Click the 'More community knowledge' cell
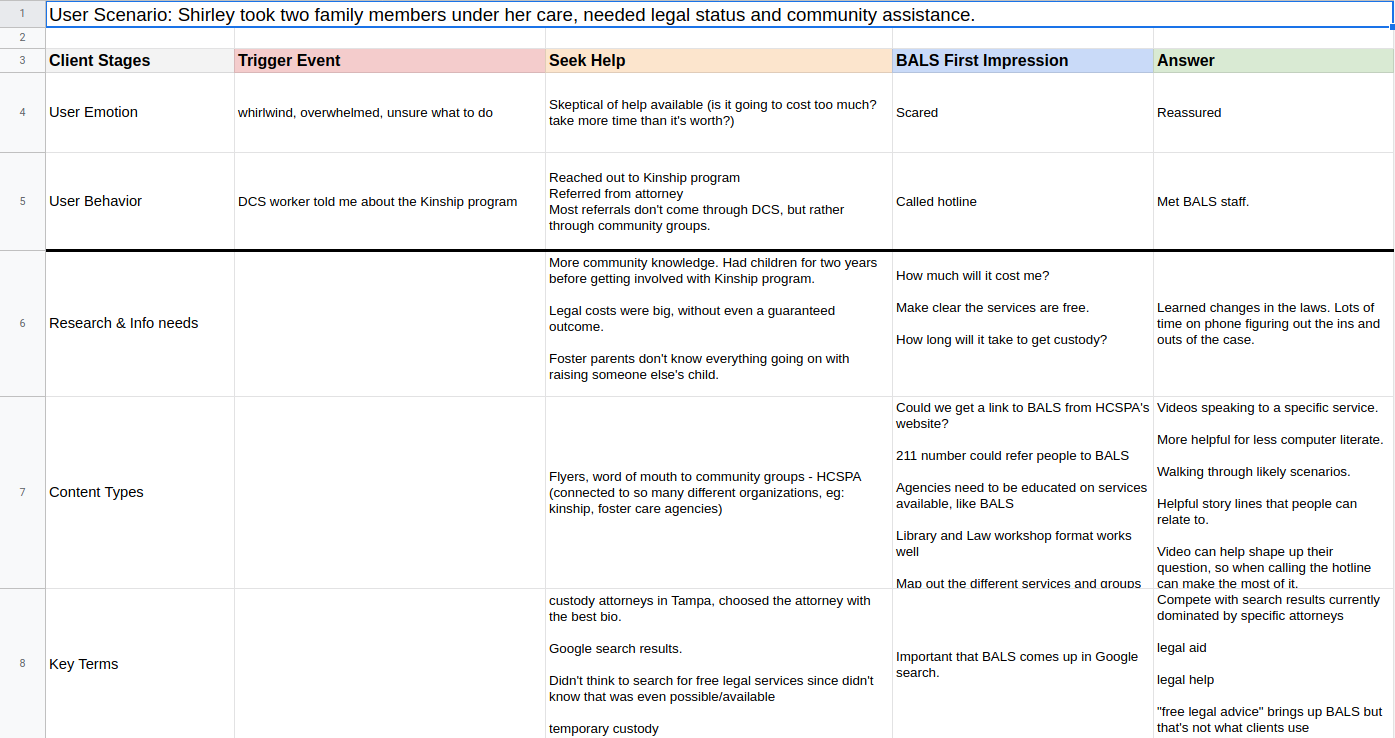Image resolution: width=1395 pixels, height=738 pixels. coord(719,323)
